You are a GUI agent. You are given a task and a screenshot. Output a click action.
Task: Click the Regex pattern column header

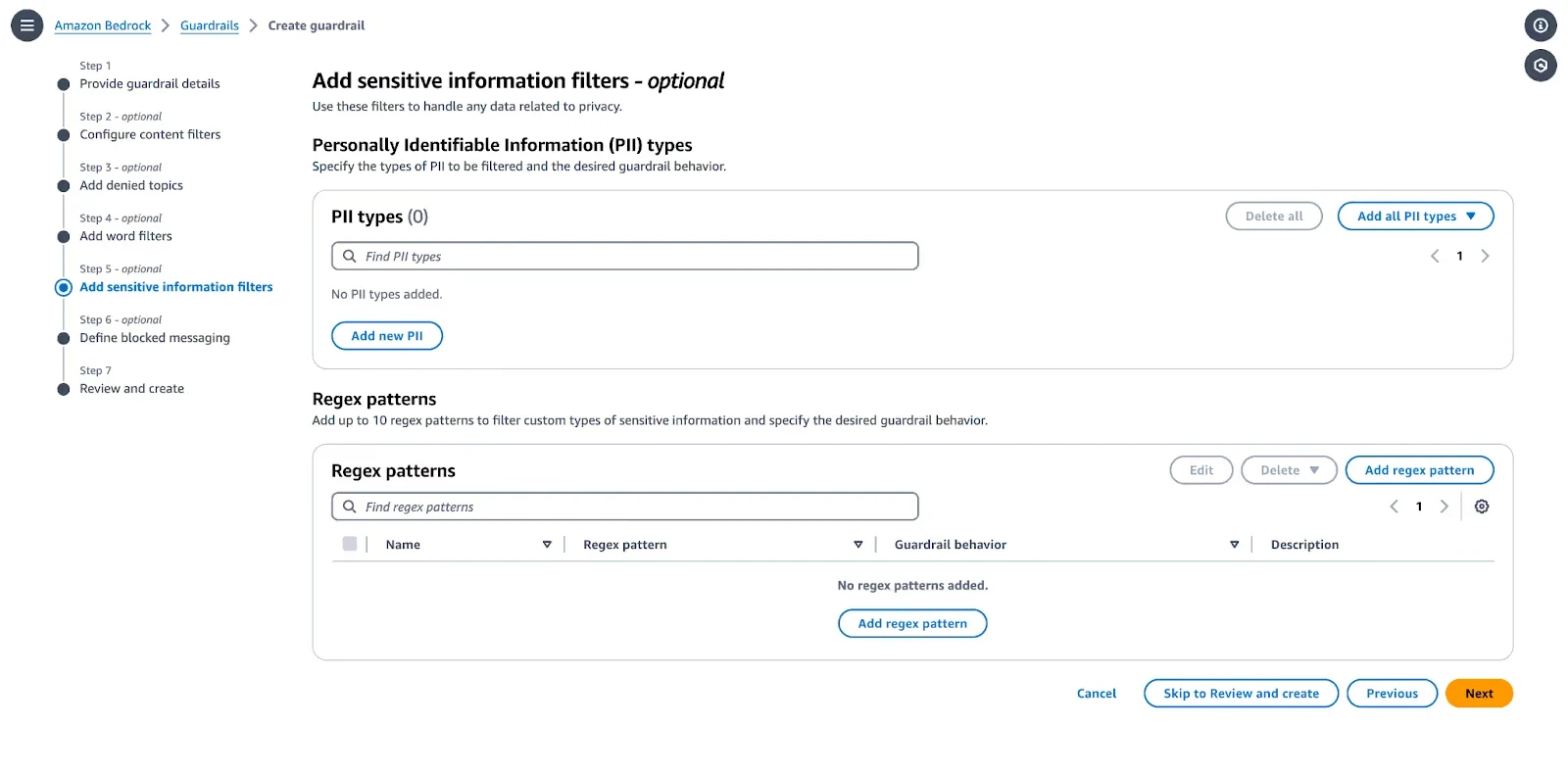pos(625,545)
